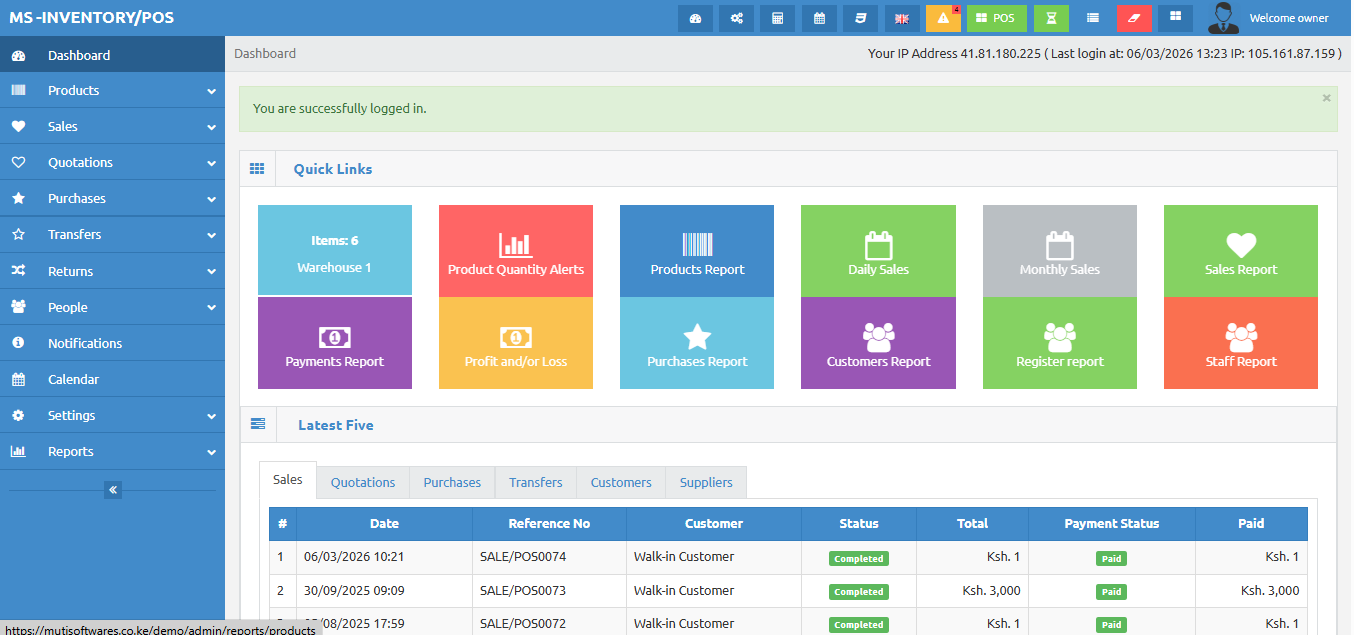Go to Dashboard in the sidebar

pyautogui.click(x=112, y=55)
